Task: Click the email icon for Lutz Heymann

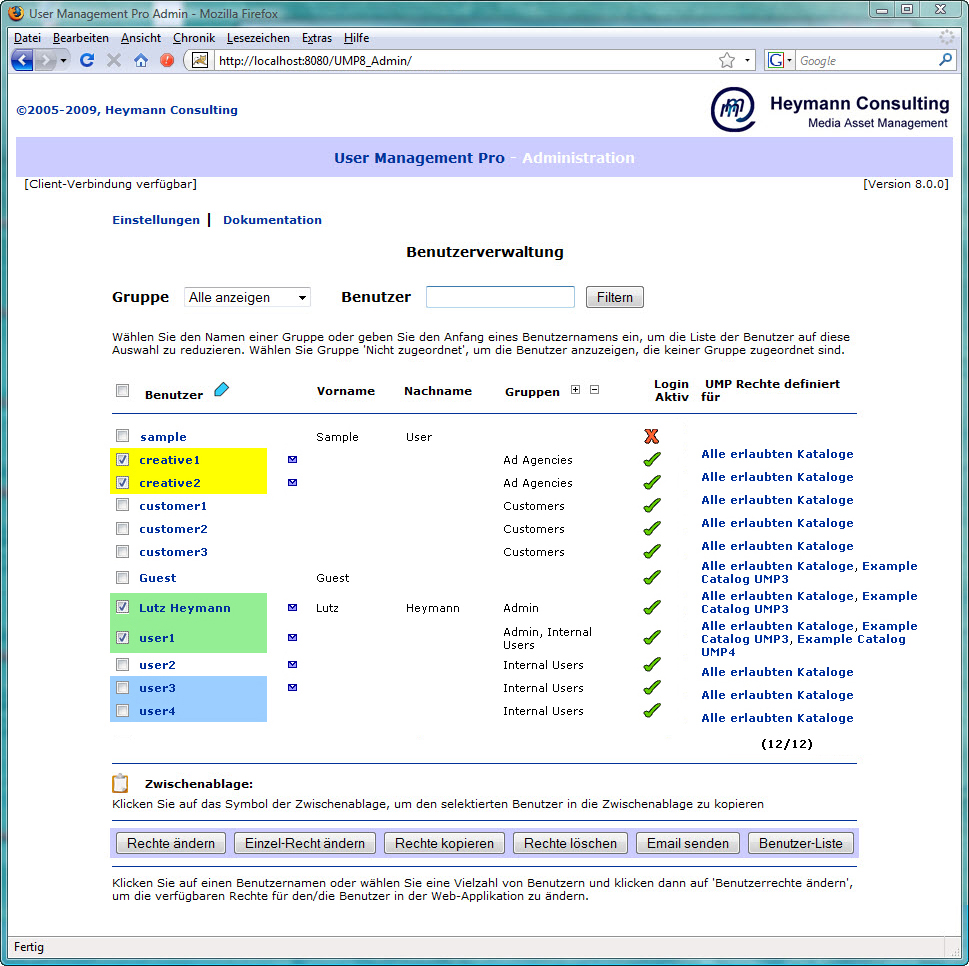Action: click(x=293, y=608)
